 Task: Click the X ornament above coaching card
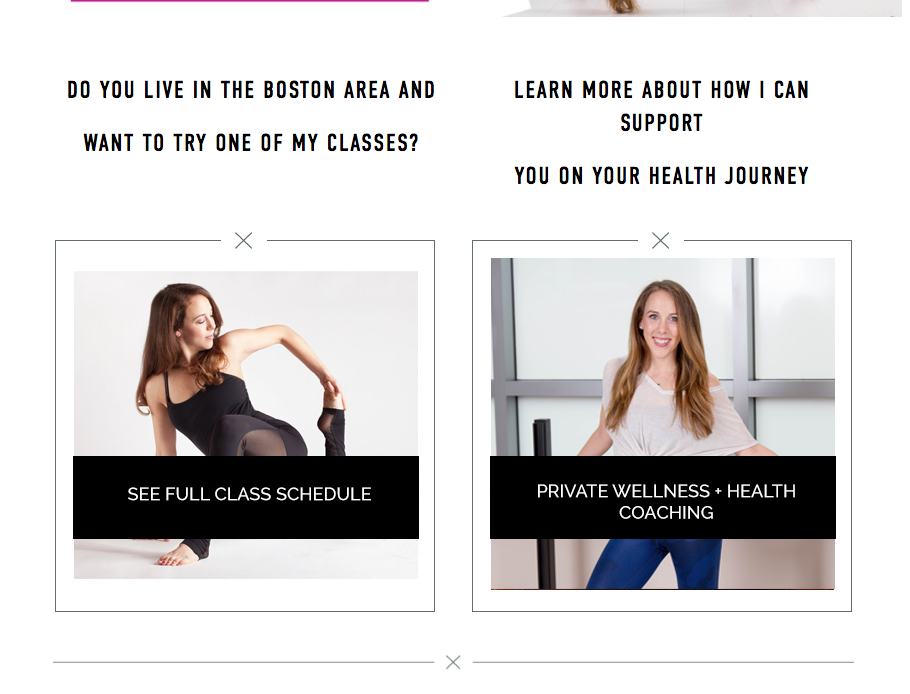coord(660,240)
